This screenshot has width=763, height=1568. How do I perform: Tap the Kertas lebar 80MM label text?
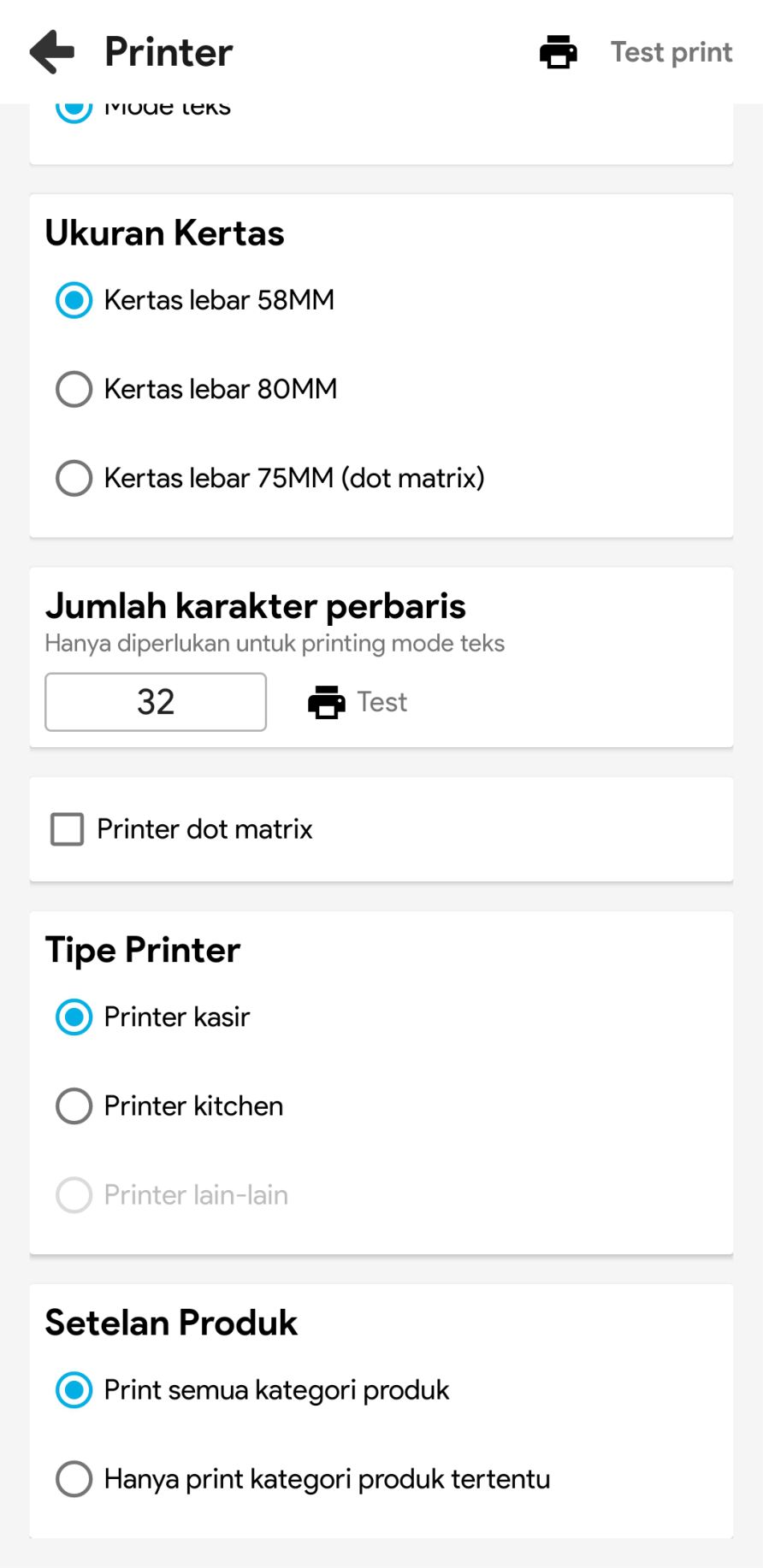click(x=221, y=389)
